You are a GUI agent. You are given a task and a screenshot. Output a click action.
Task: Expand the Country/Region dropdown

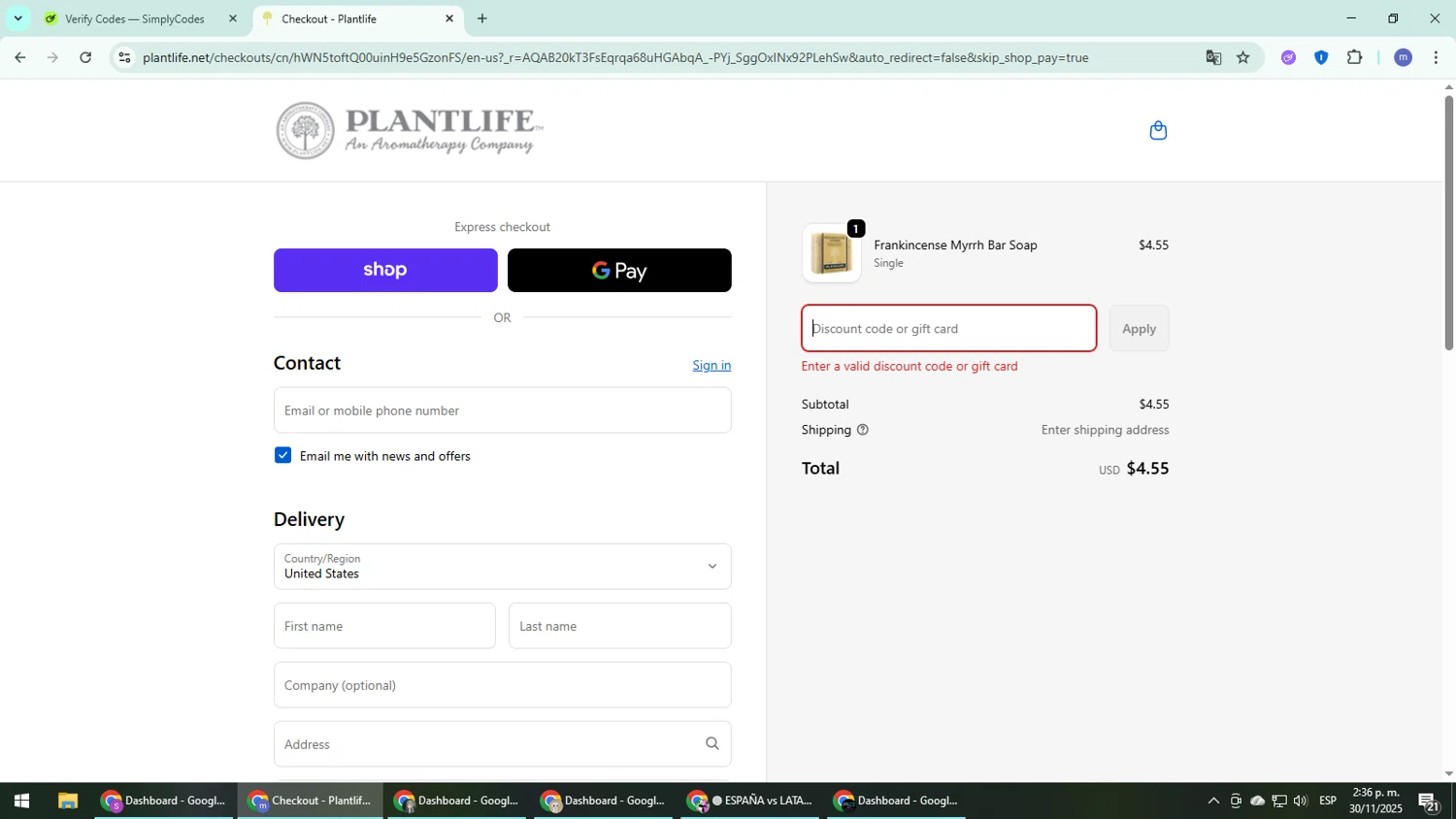pyautogui.click(x=502, y=567)
